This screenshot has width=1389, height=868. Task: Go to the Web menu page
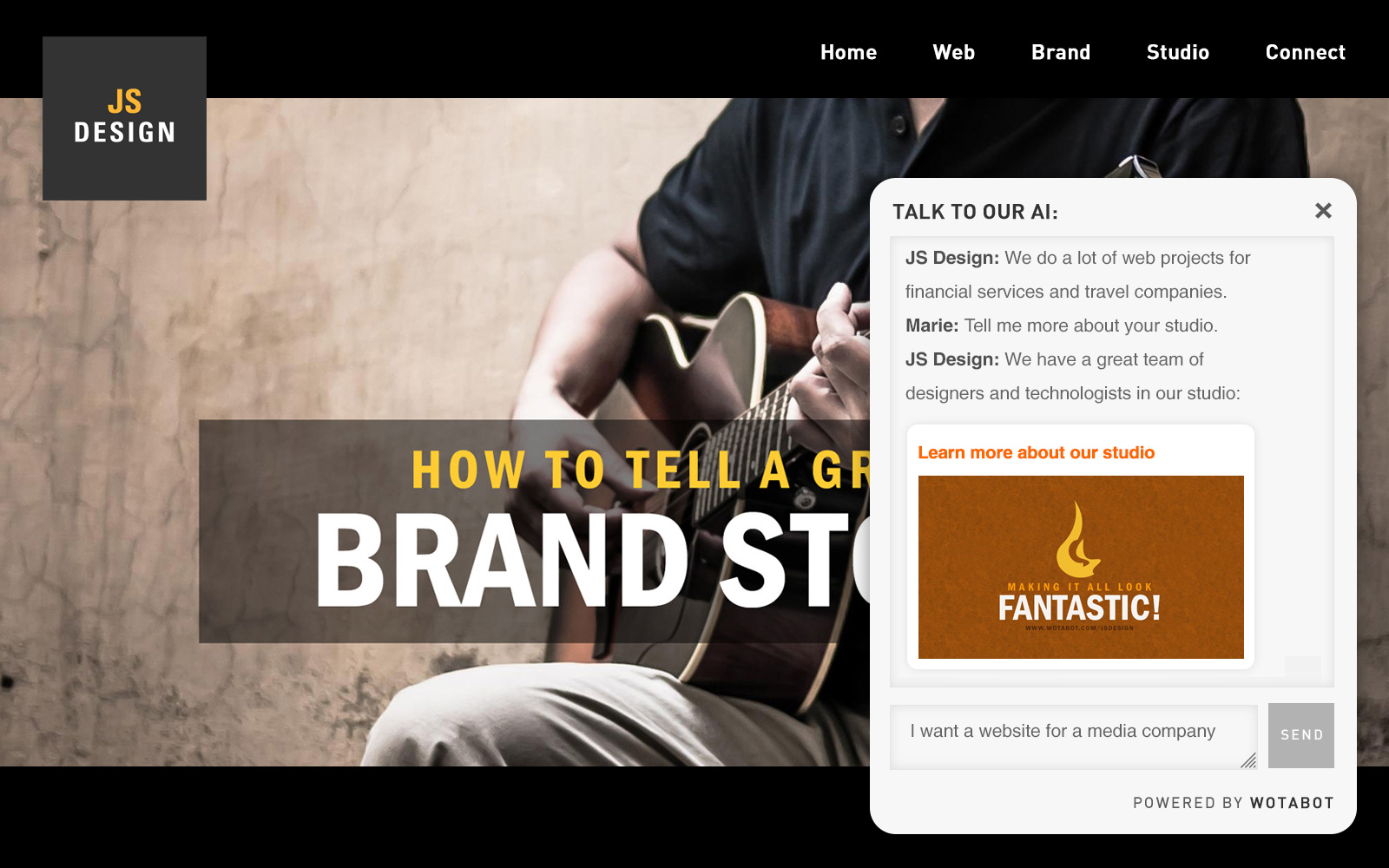(953, 52)
